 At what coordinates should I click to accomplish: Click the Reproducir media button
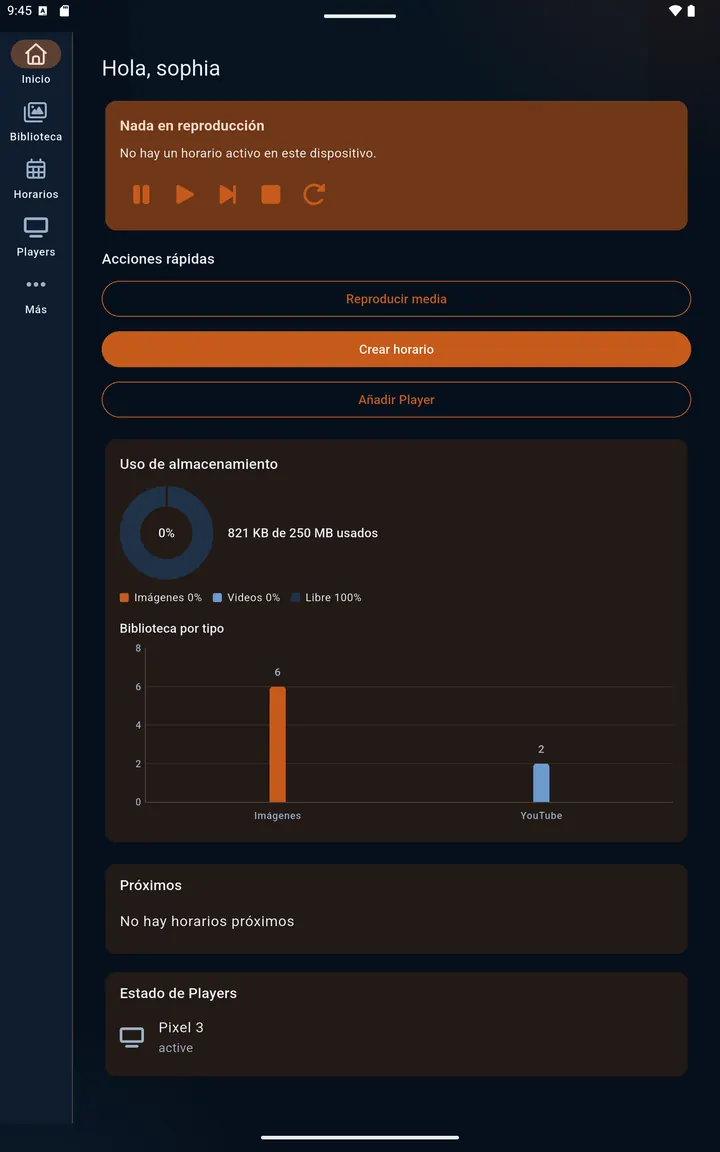396,299
